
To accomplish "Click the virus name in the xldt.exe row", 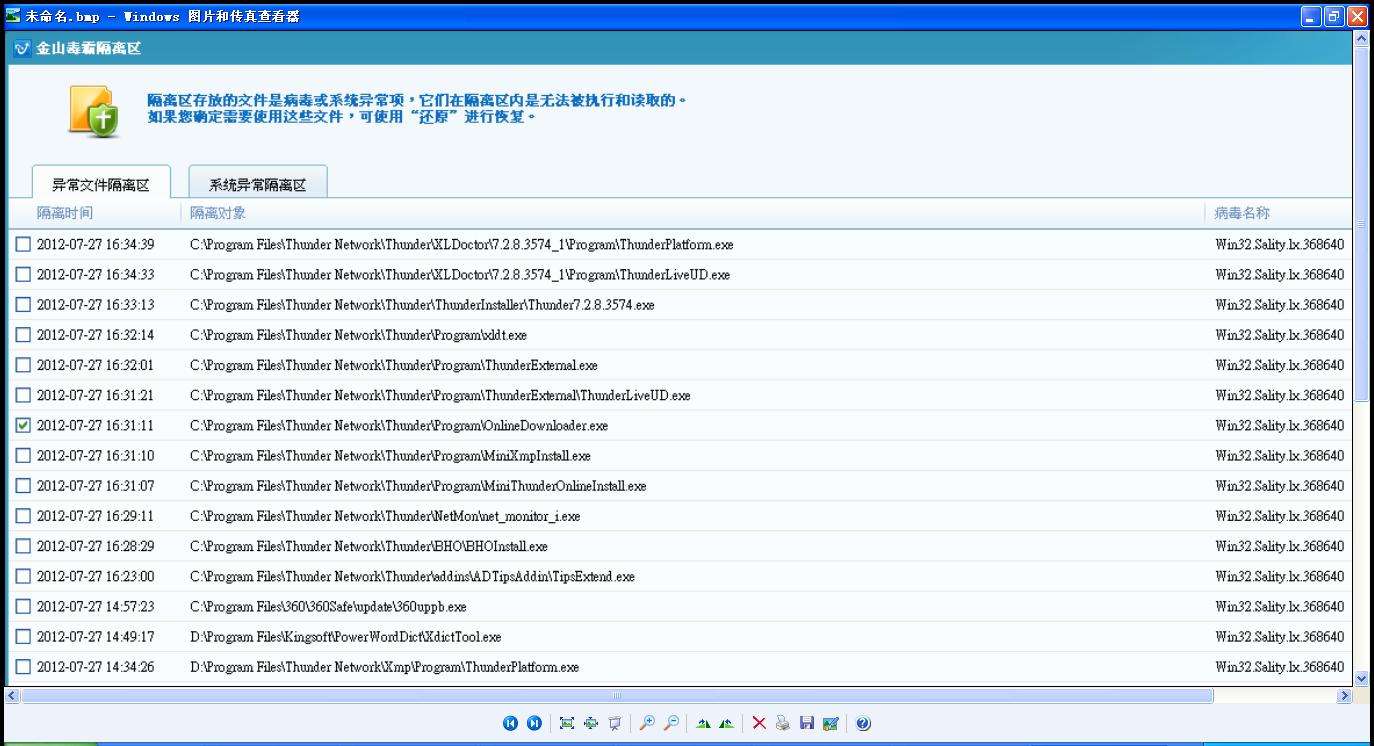I will tap(1280, 335).
